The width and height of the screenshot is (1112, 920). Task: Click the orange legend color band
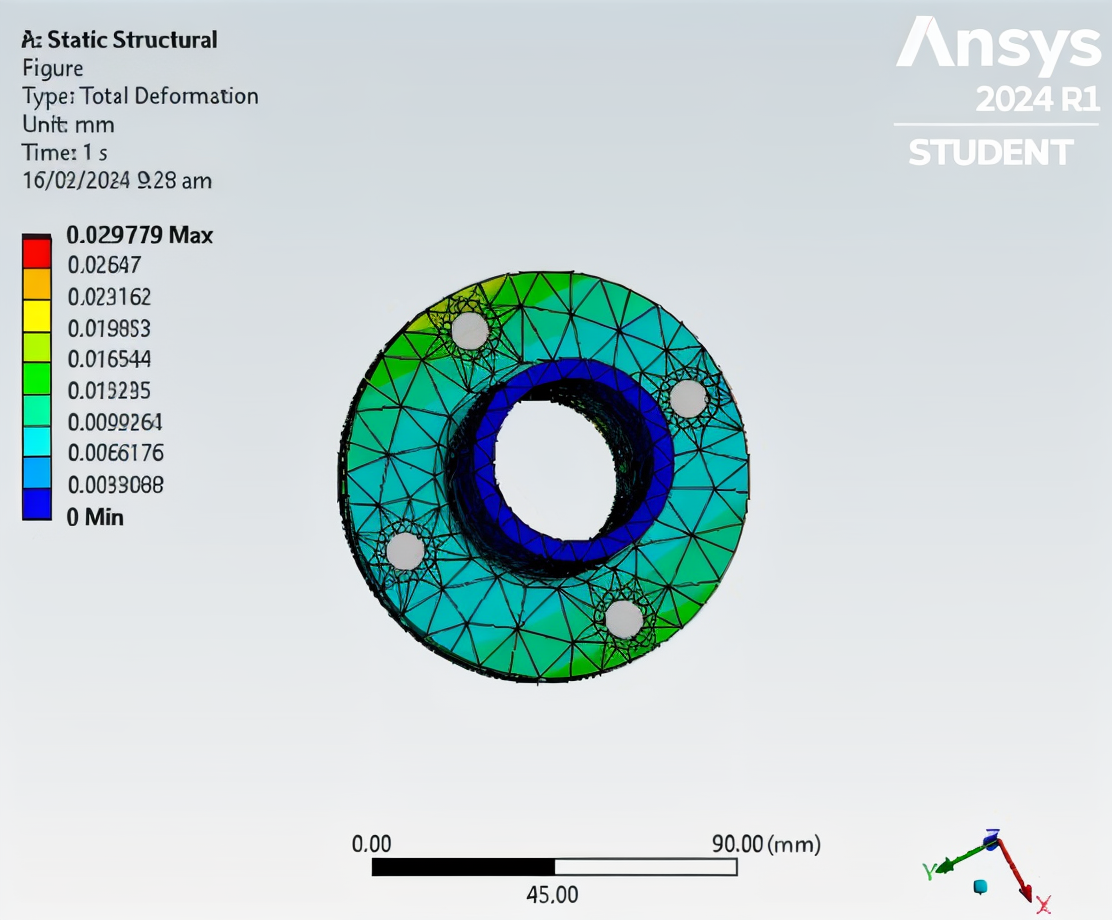click(37, 285)
